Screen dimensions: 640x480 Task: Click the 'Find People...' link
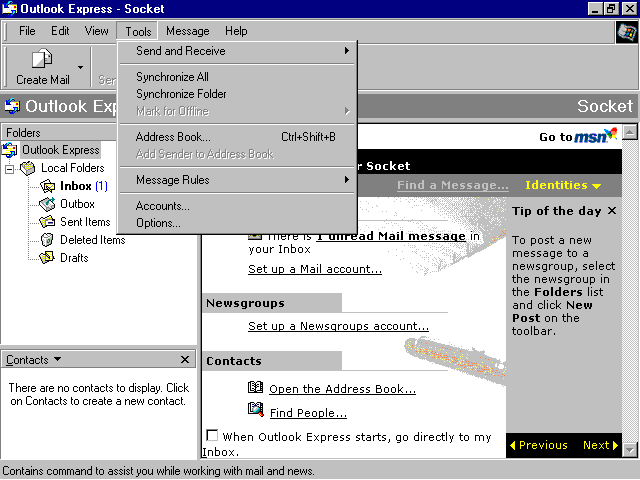tap(308, 413)
